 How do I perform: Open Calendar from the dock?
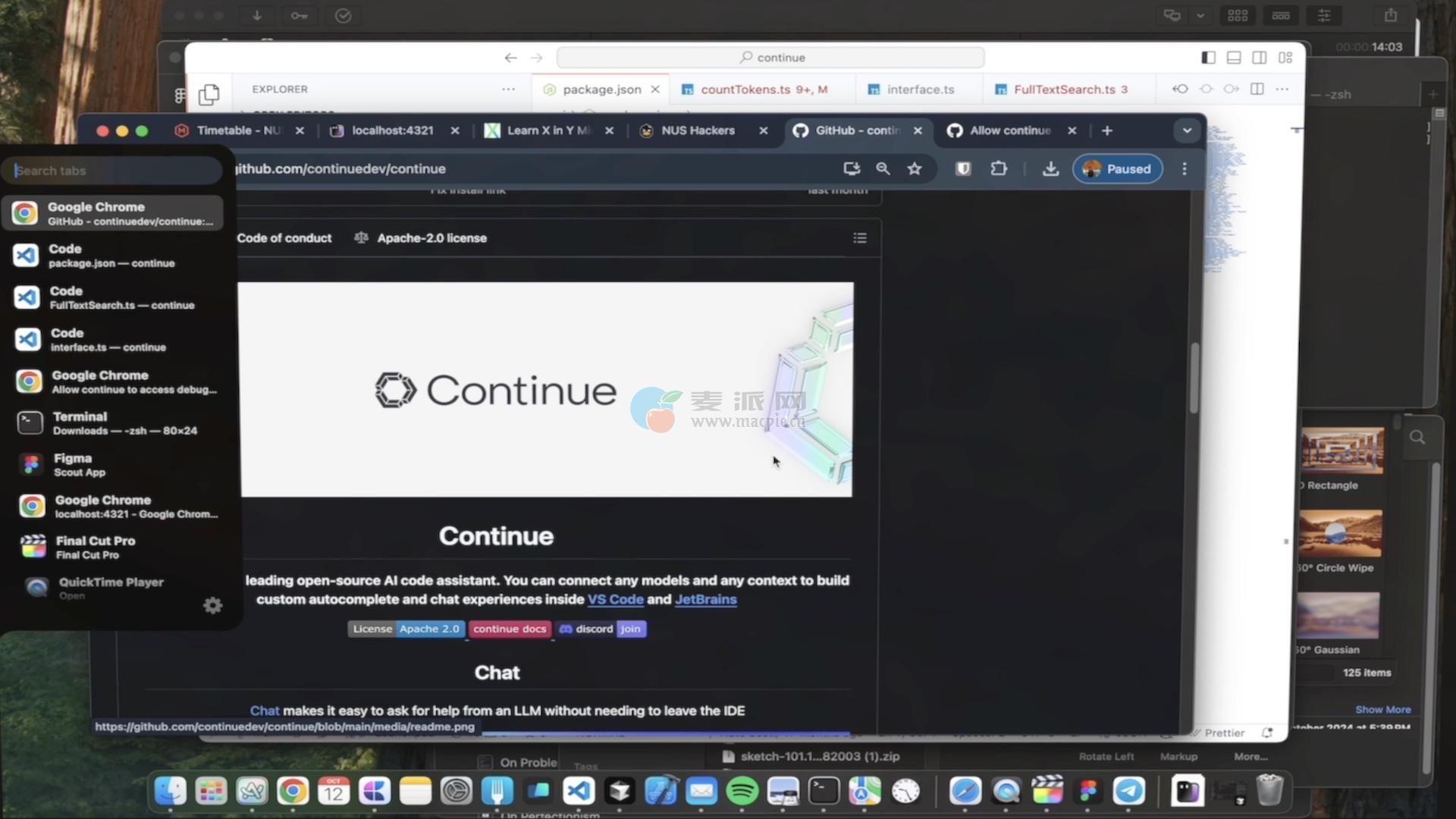334,792
